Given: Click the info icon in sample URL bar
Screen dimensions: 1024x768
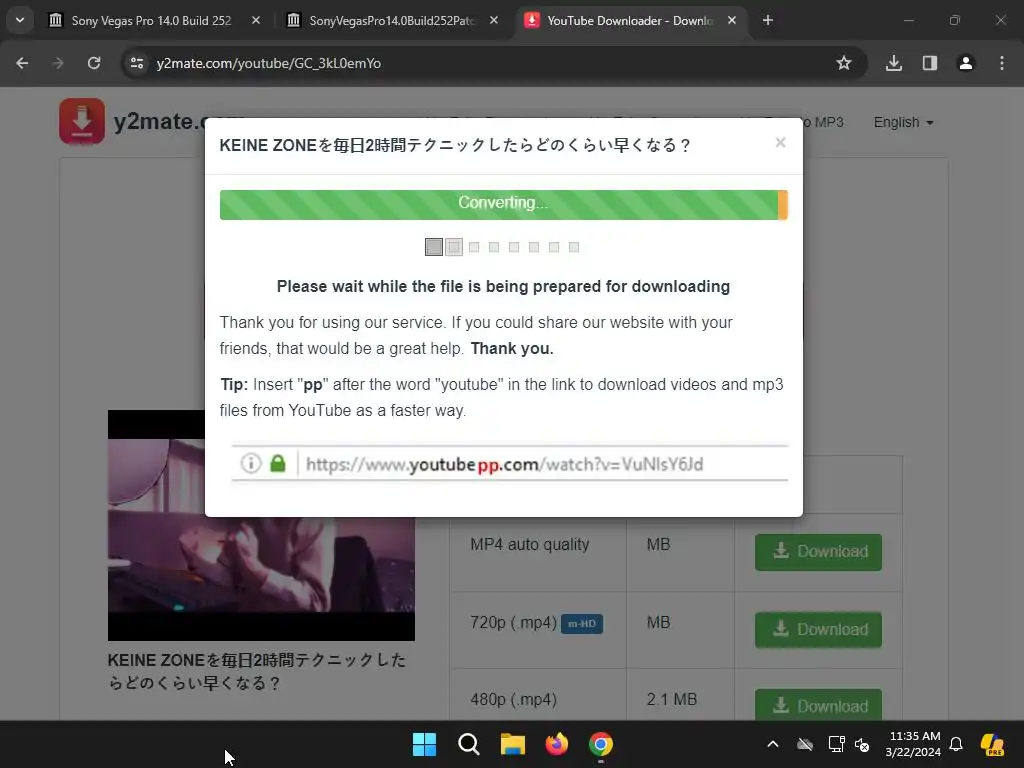Looking at the screenshot, I should click(x=251, y=464).
